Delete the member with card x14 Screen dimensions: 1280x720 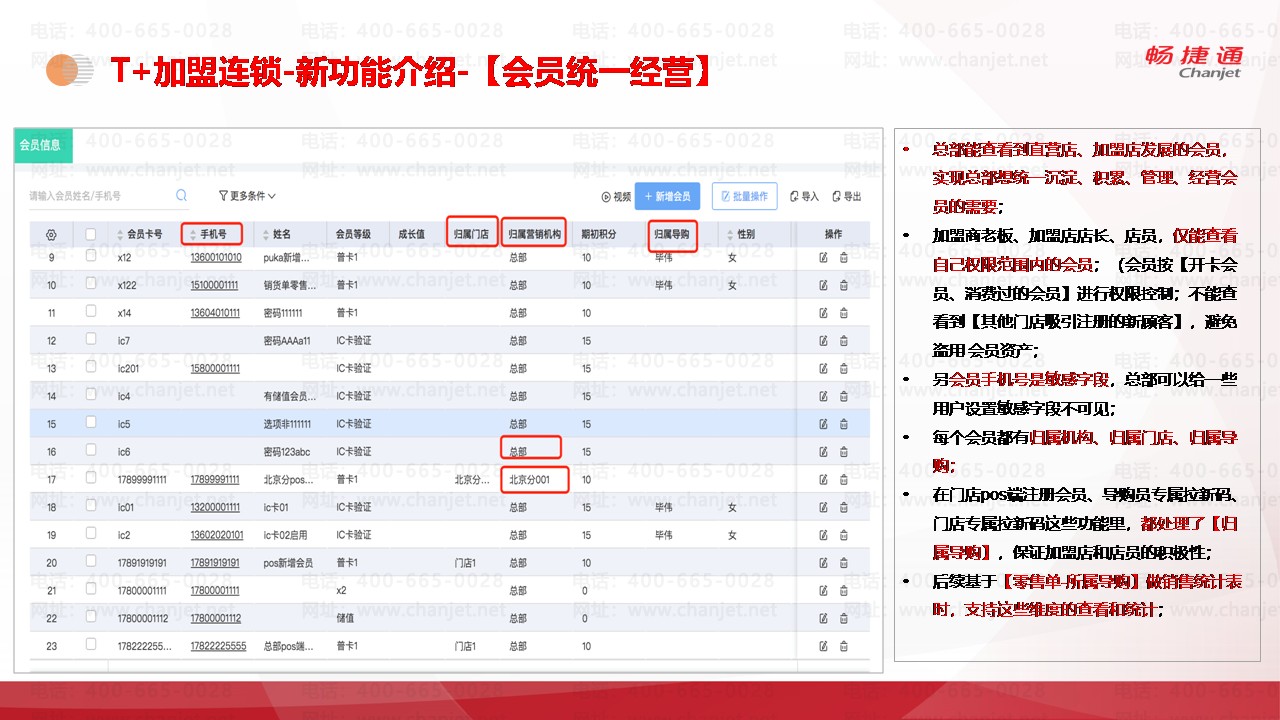pyautogui.click(x=843, y=313)
